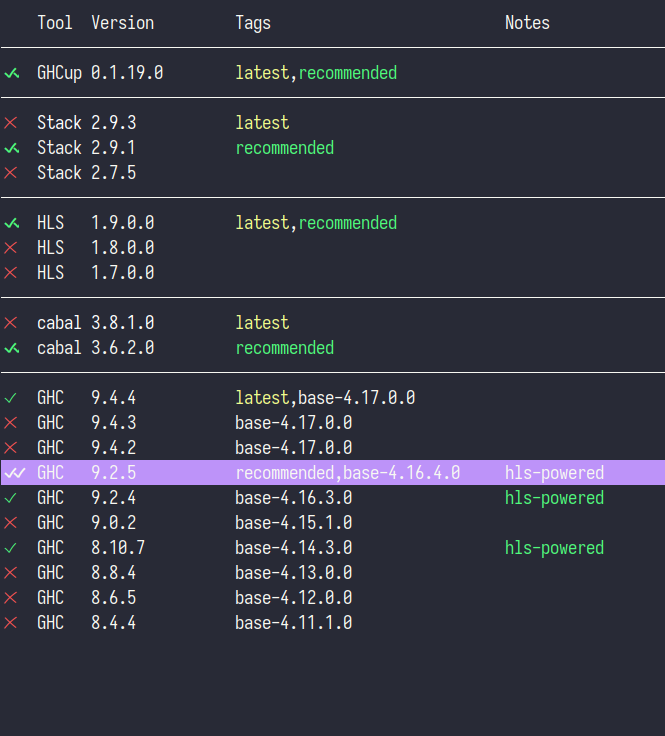Select GHC version 9.4.2 text
The width and height of the screenshot is (665, 736).
[x=114, y=447]
